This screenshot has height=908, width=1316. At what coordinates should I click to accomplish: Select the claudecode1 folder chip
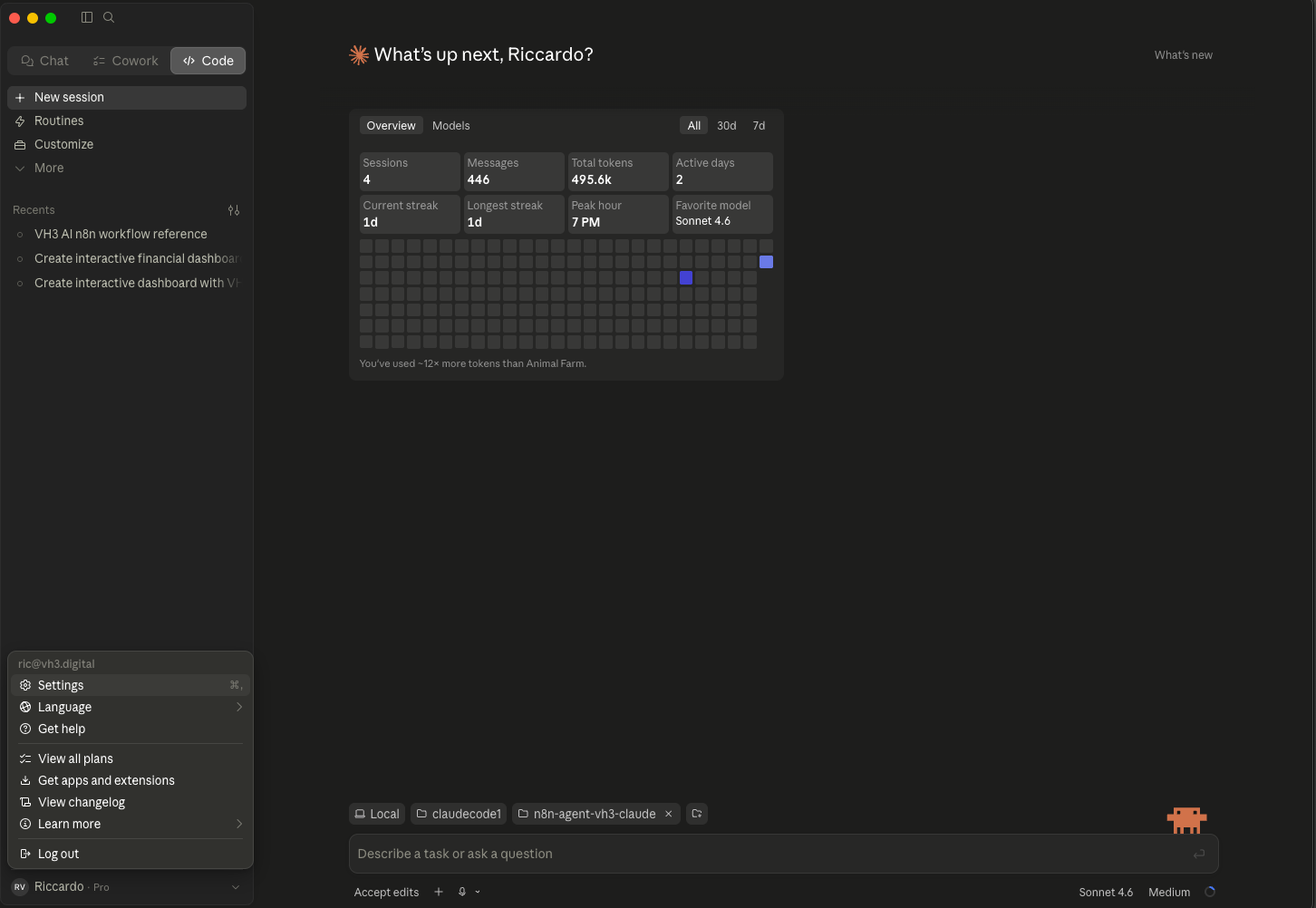coord(459,814)
